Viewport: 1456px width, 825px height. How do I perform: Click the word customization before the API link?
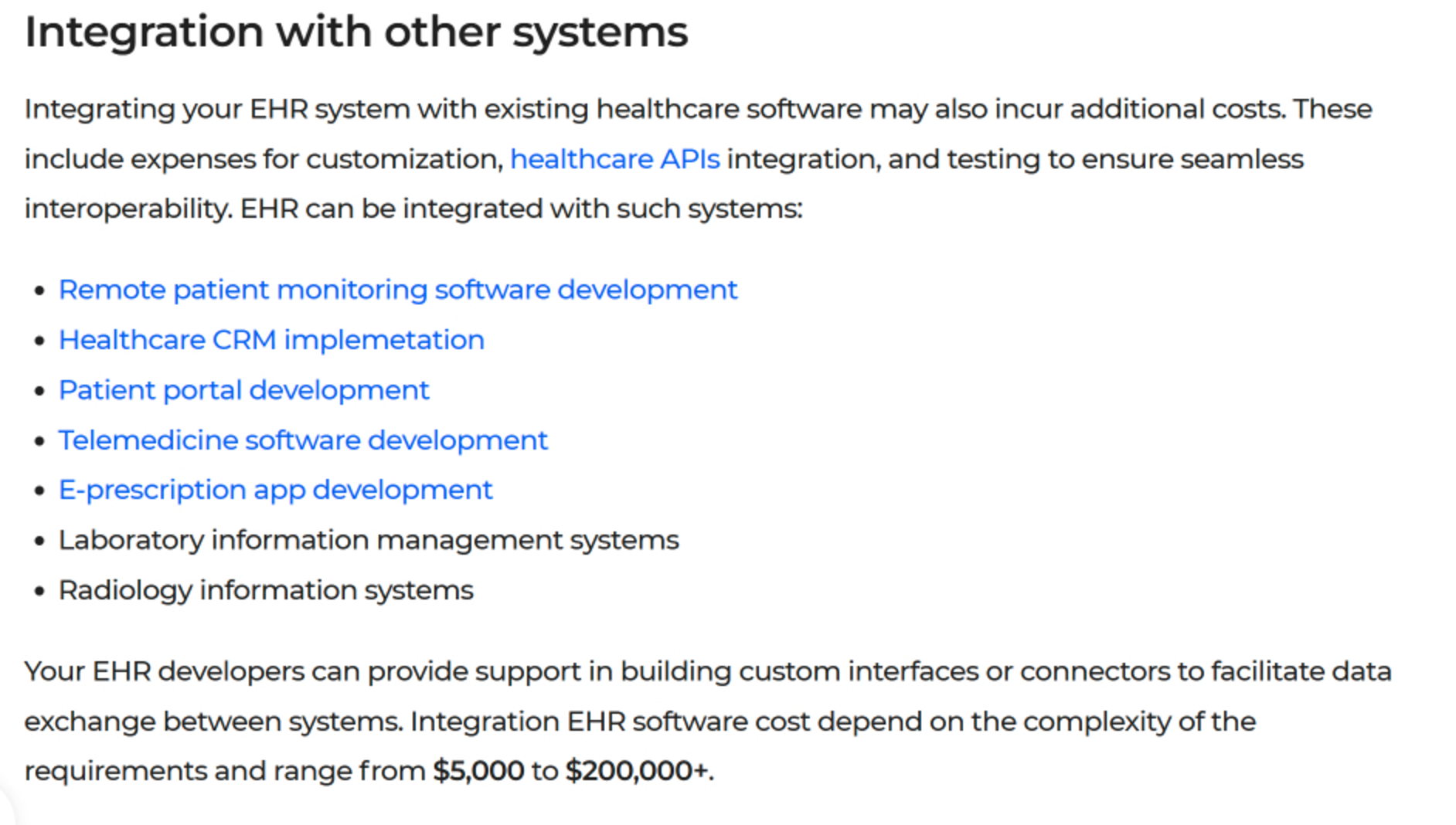pyautogui.click(x=405, y=159)
